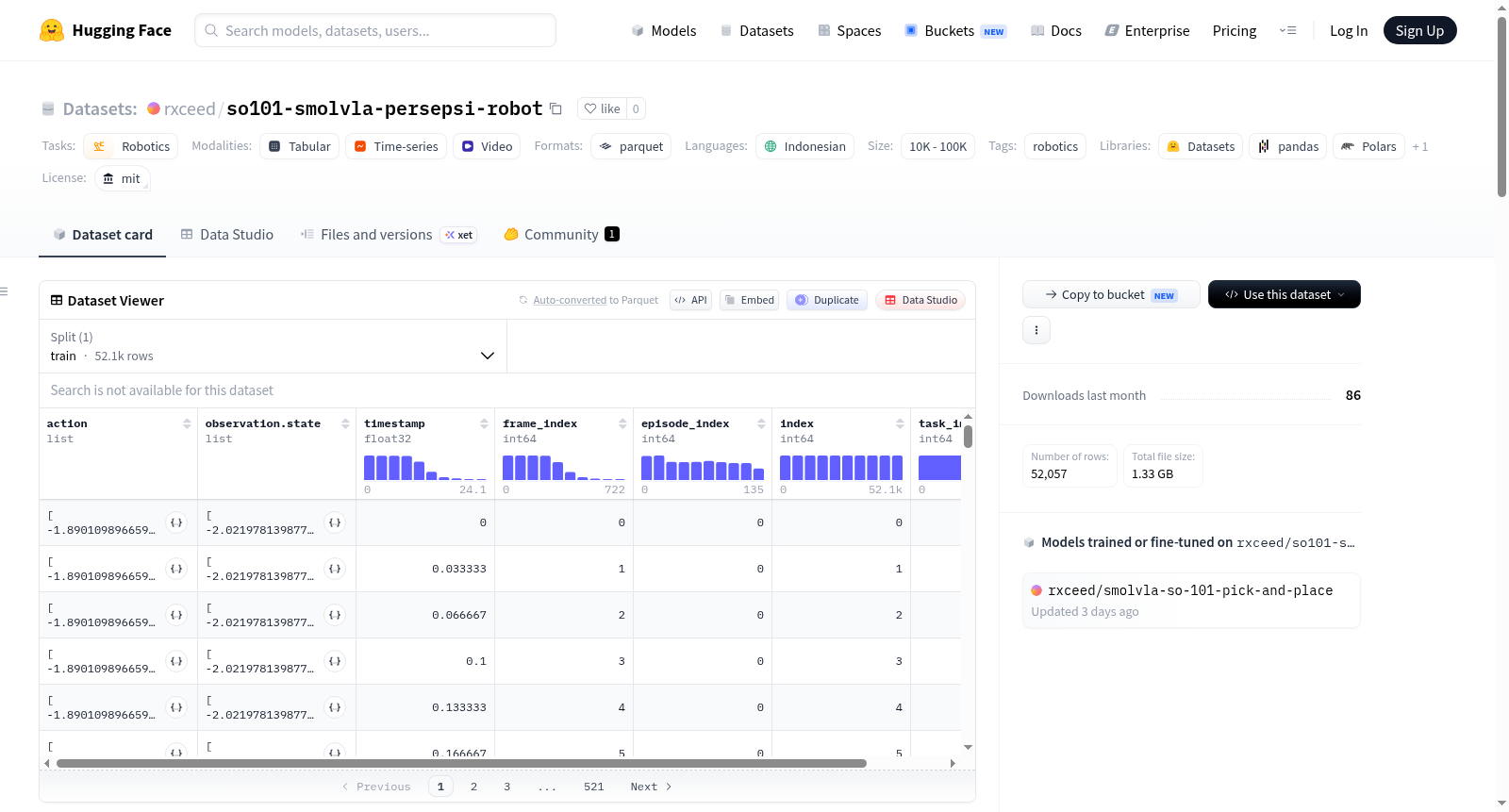Viewport: 1509px width, 812px height.
Task: Click the Embed button
Action: tap(749, 300)
